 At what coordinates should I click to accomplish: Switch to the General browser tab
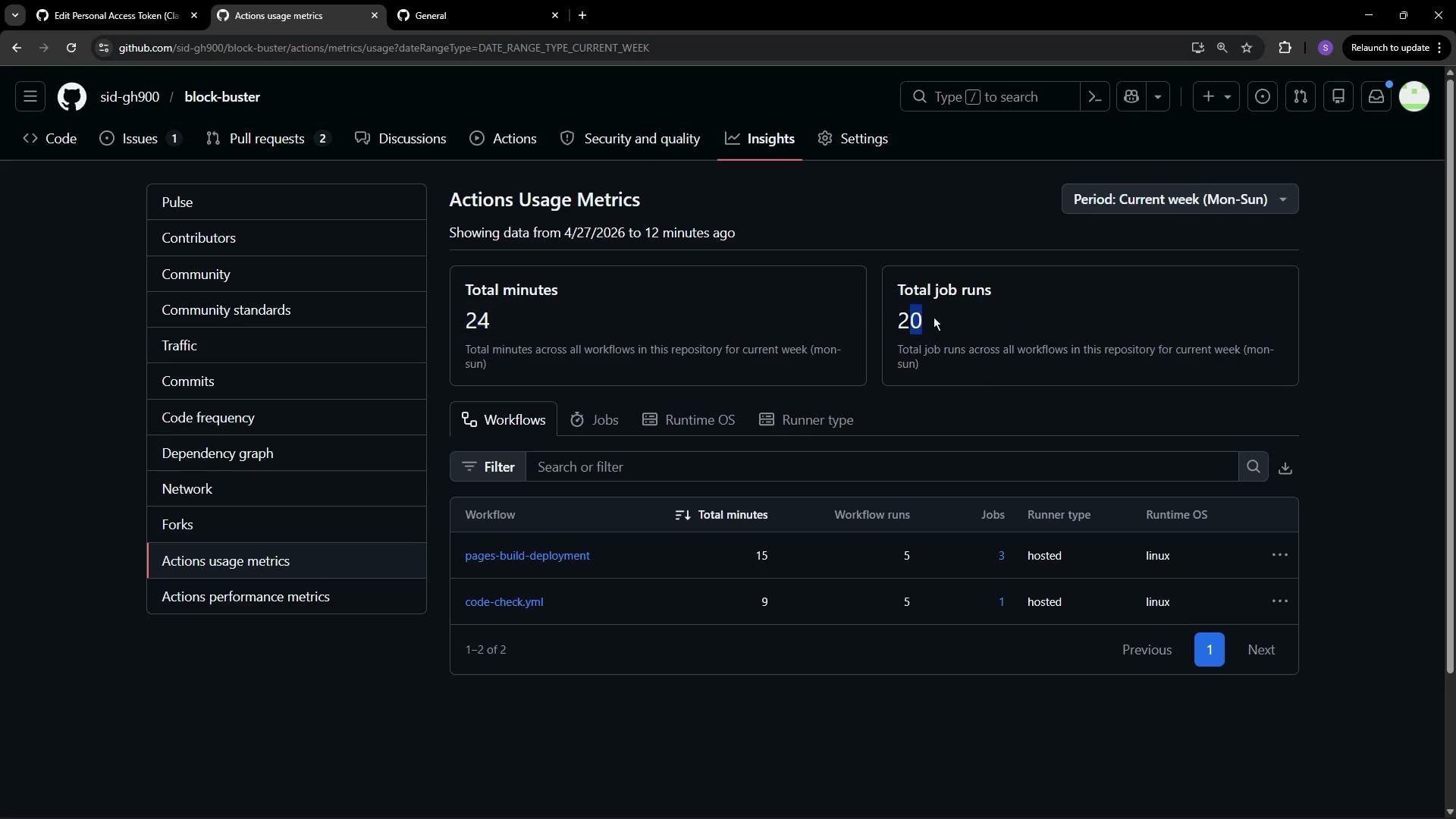click(x=478, y=15)
